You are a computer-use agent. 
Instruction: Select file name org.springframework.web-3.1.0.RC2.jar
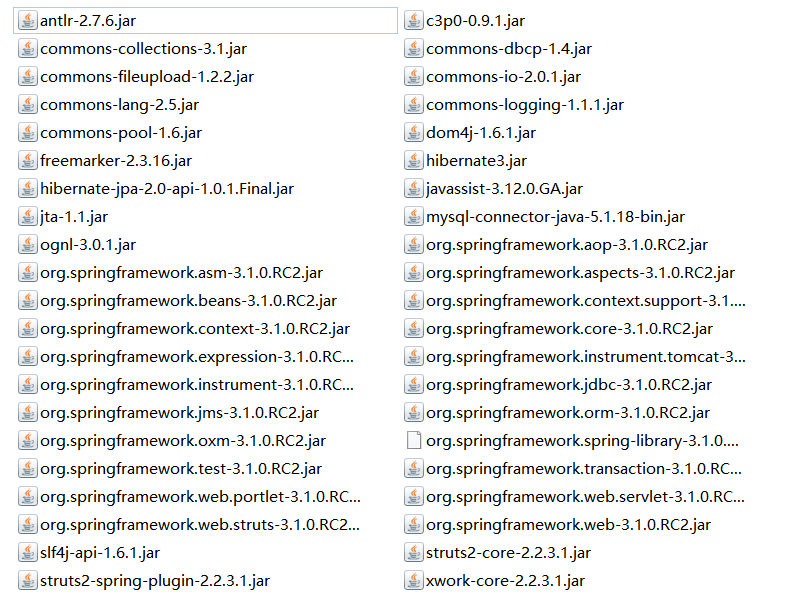[568, 525]
